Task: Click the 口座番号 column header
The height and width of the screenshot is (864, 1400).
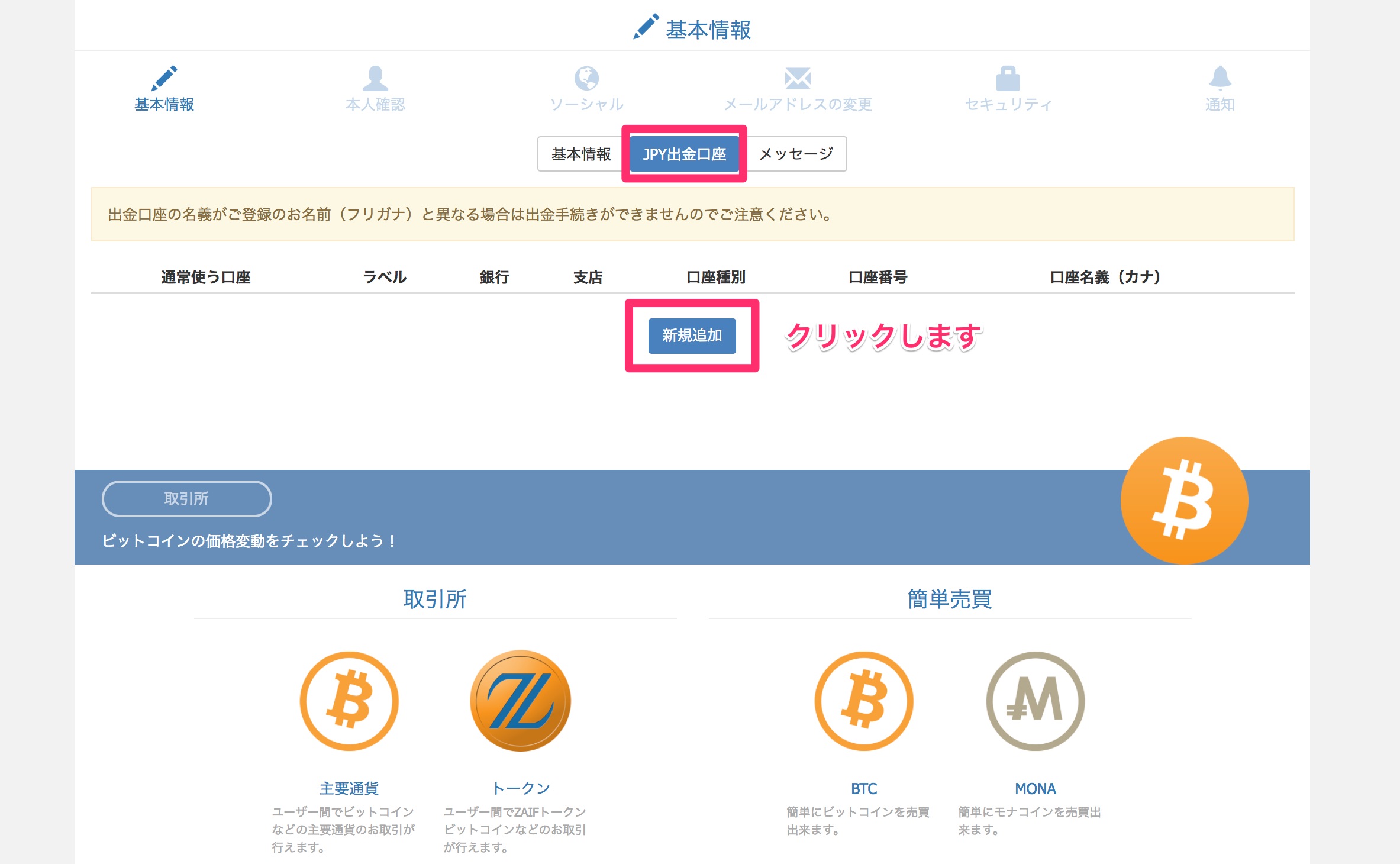Action: click(x=878, y=277)
